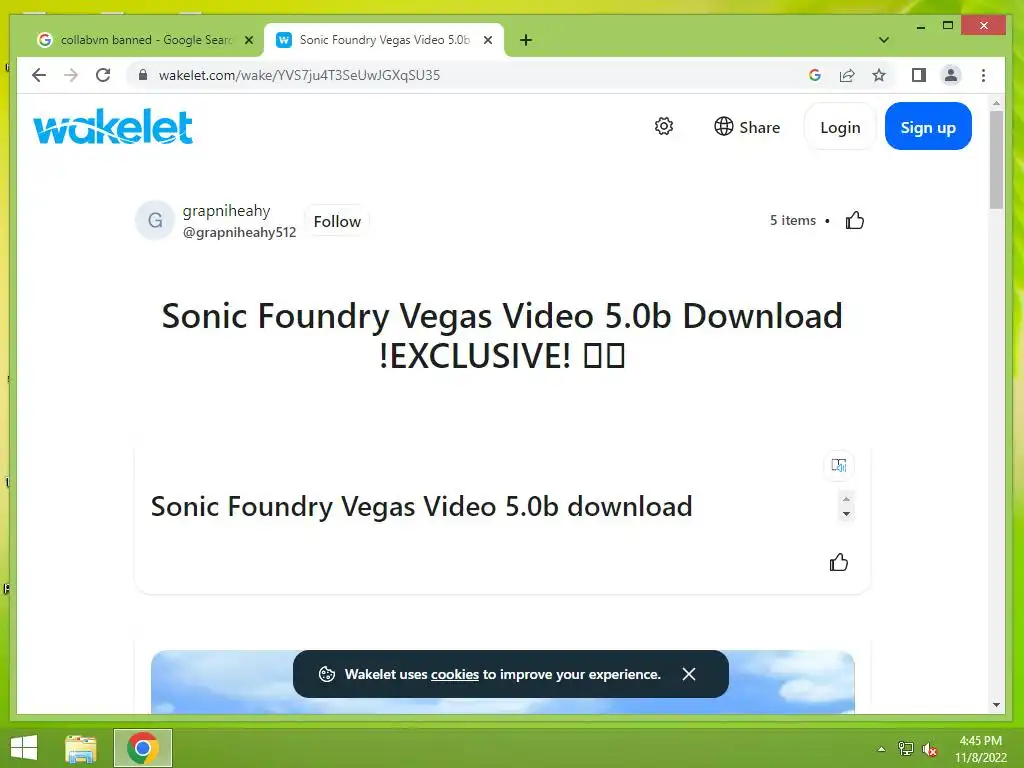Reload the Wakelet page
Image resolution: width=1024 pixels, height=768 pixels.
(103, 75)
